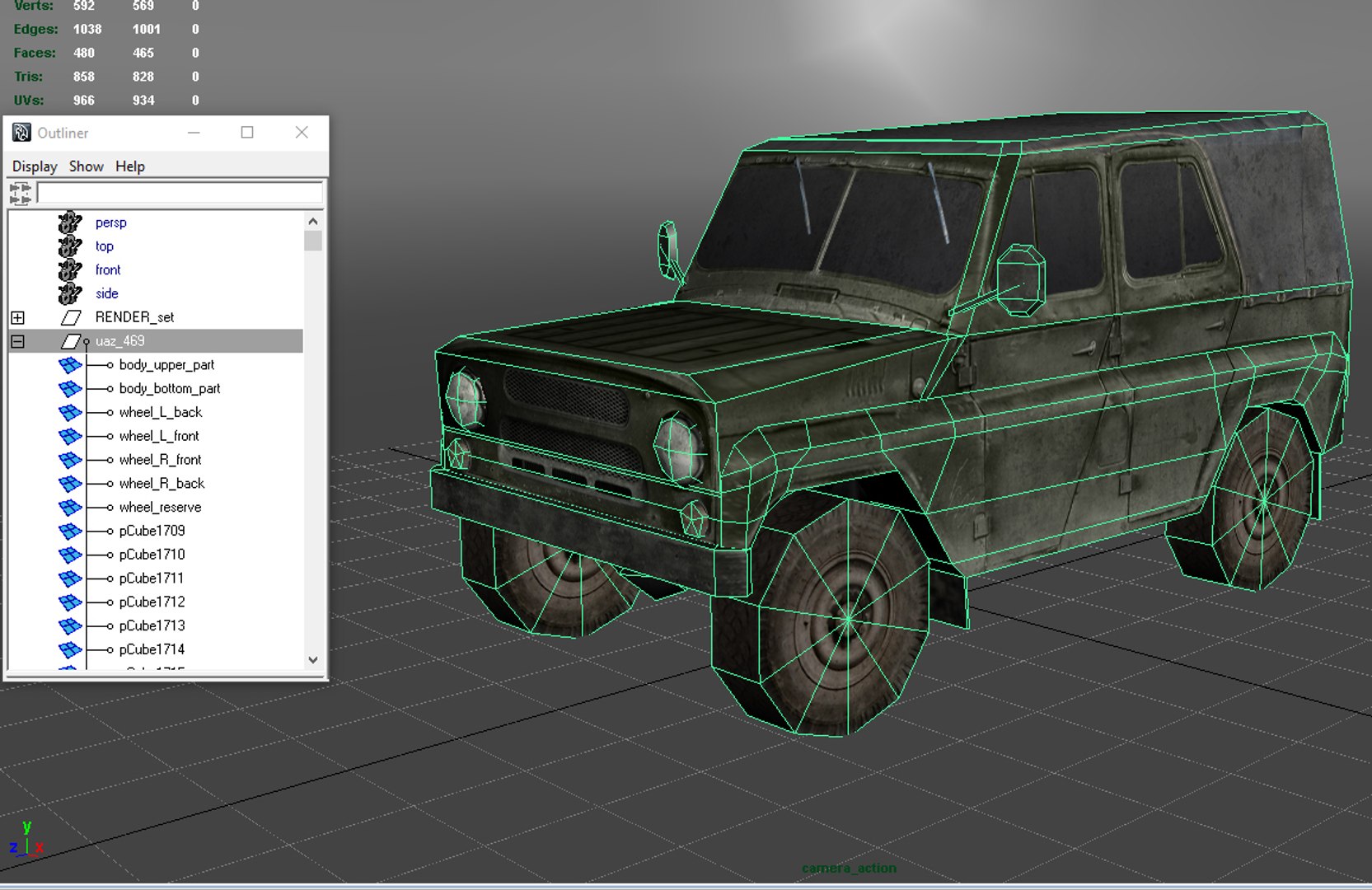Select wheel_R_back in the Outliner
This screenshot has width=1372, height=890.
pyautogui.click(x=162, y=484)
